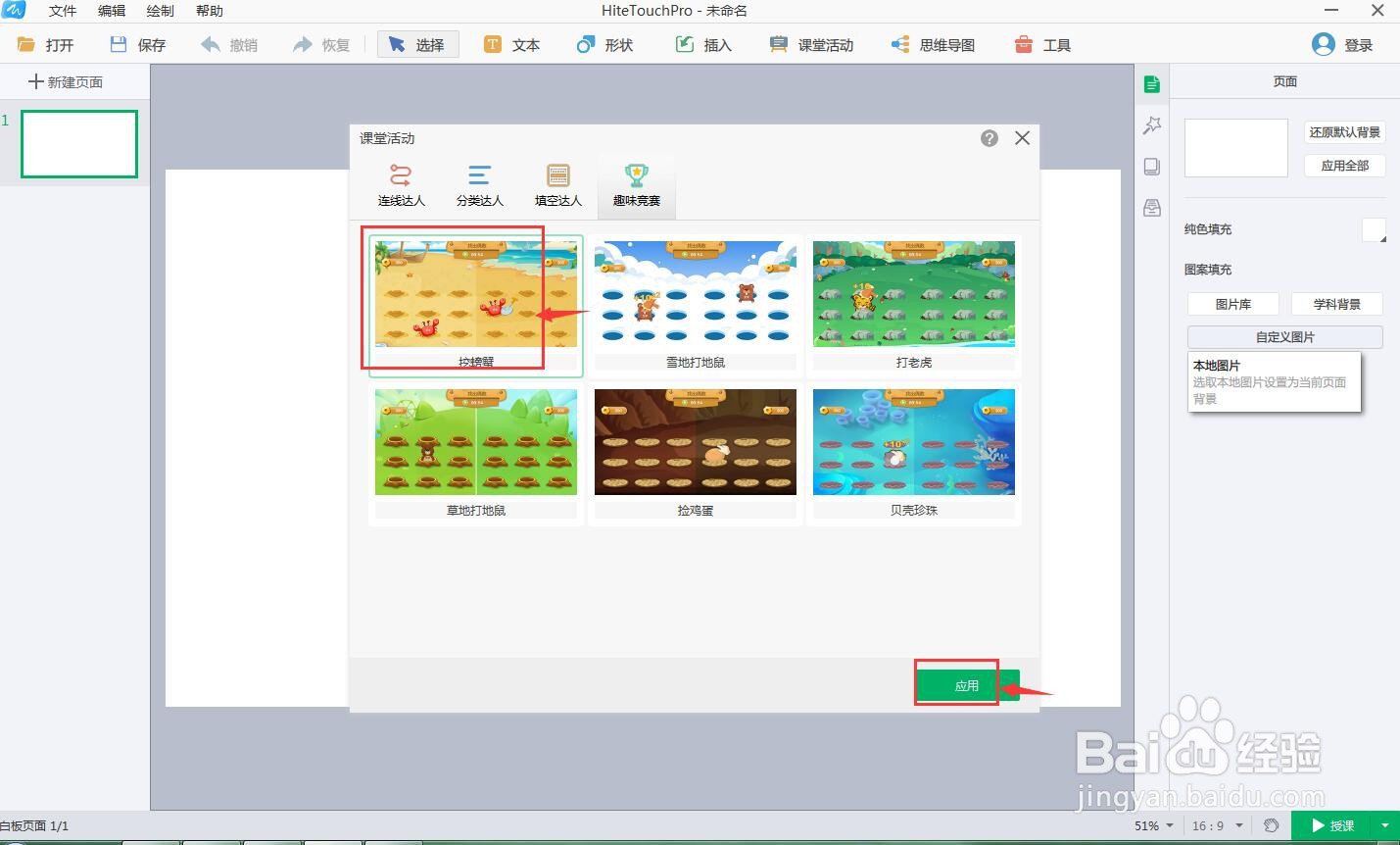Click the HiteTouchPro app logo
Image resolution: width=1400 pixels, height=845 pixels.
point(13,10)
